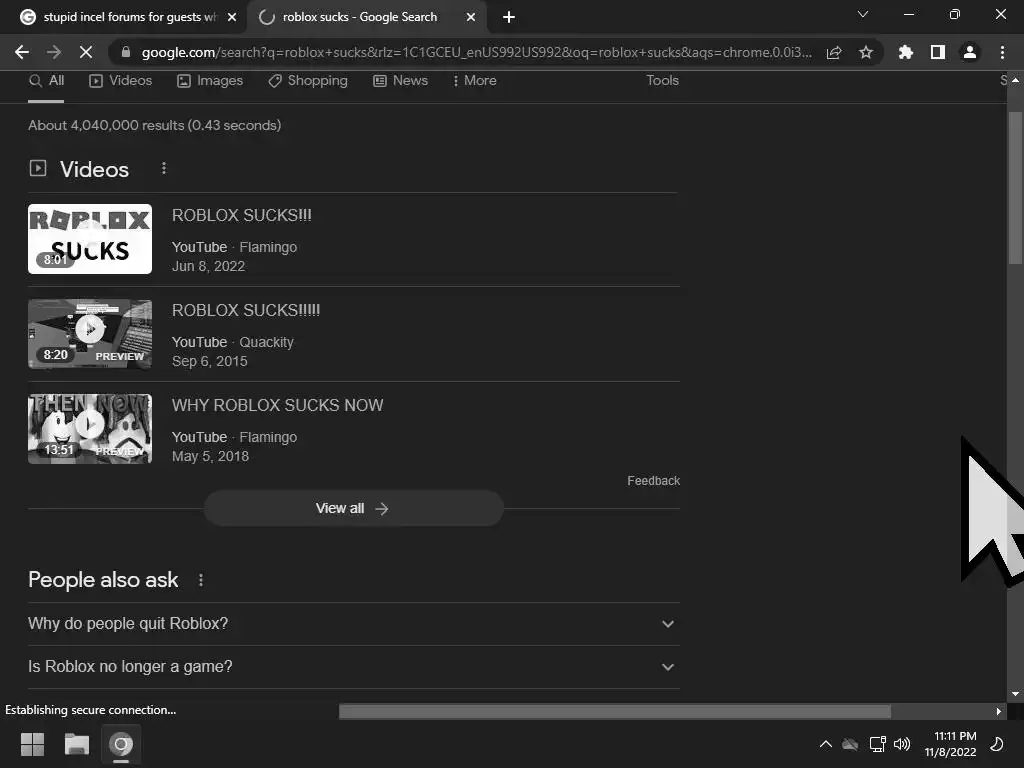
Task: Click the OneDrive cloud tray icon
Action: (850, 744)
